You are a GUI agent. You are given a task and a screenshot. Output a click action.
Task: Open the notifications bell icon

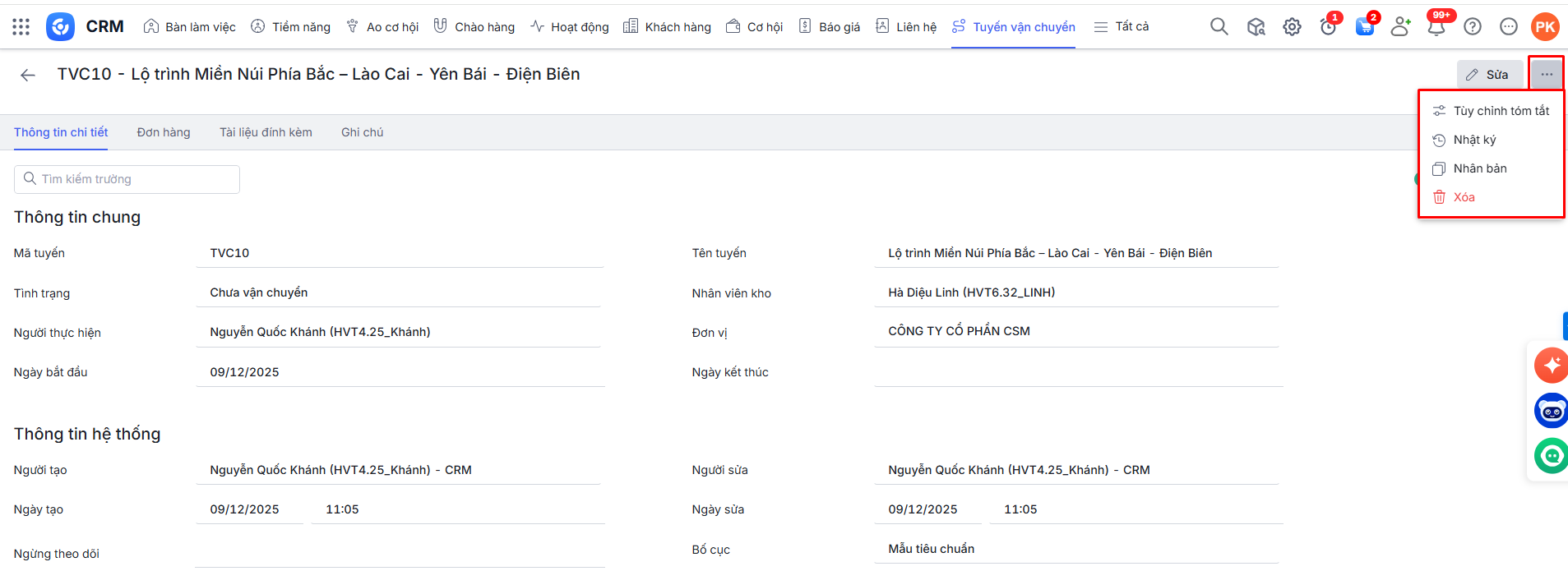pos(1436,27)
